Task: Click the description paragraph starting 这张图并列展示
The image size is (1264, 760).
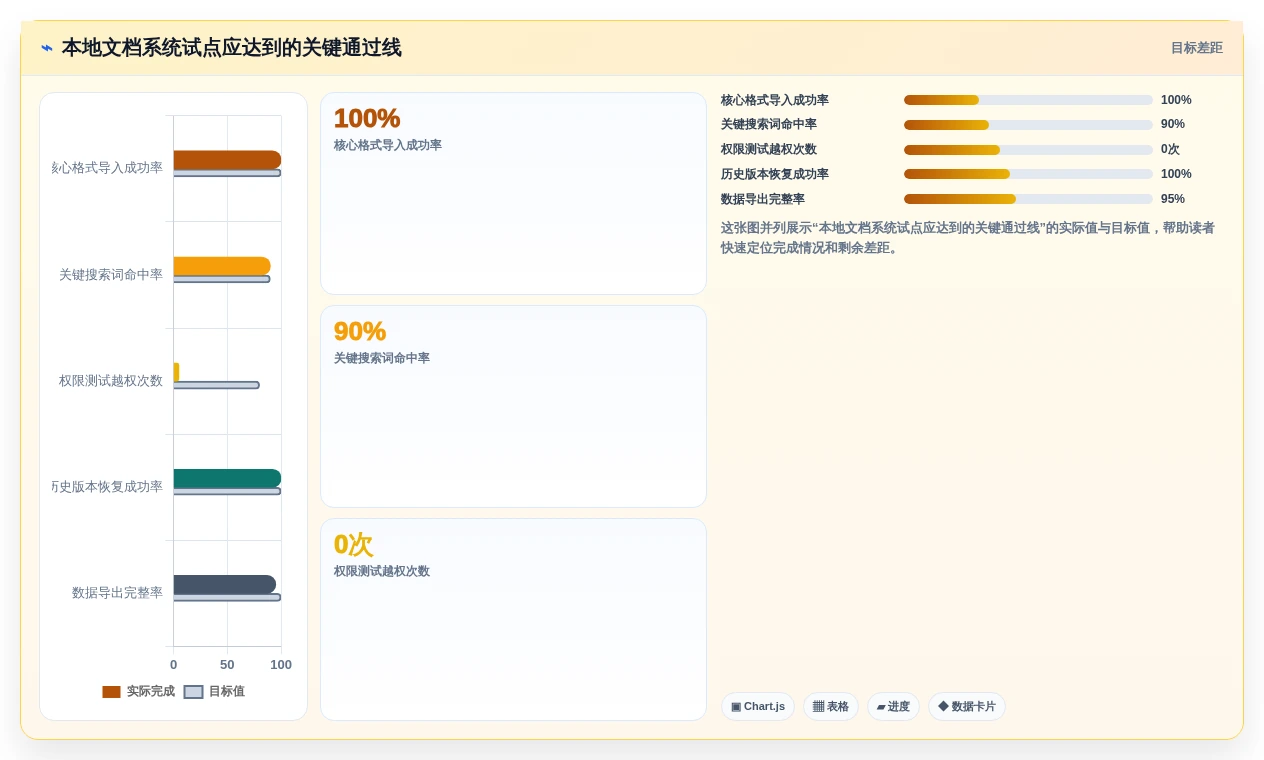Action: (968, 238)
